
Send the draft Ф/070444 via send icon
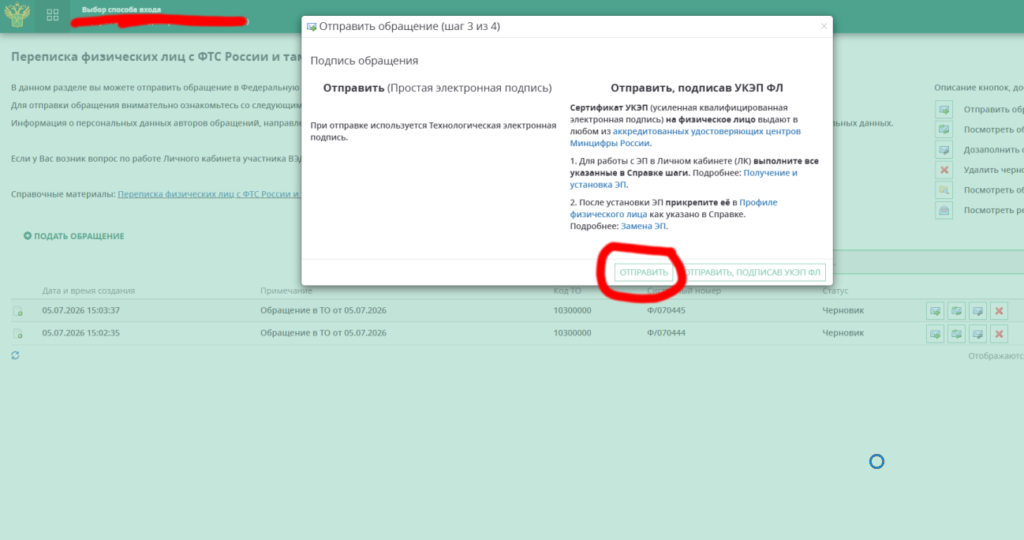pyautogui.click(x=935, y=334)
